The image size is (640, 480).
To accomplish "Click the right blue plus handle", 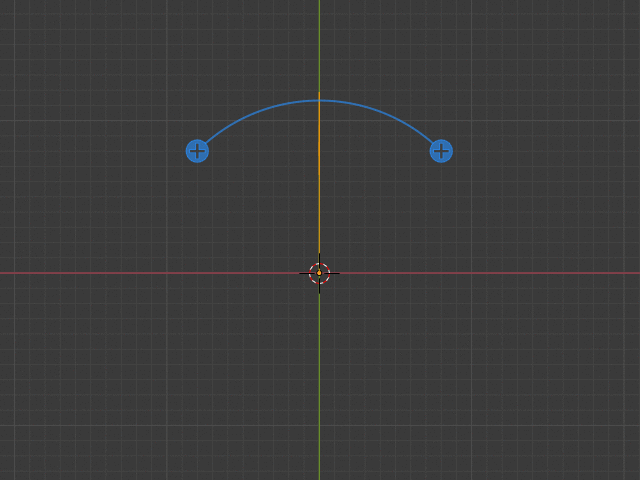I will click(x=441, y=151).
